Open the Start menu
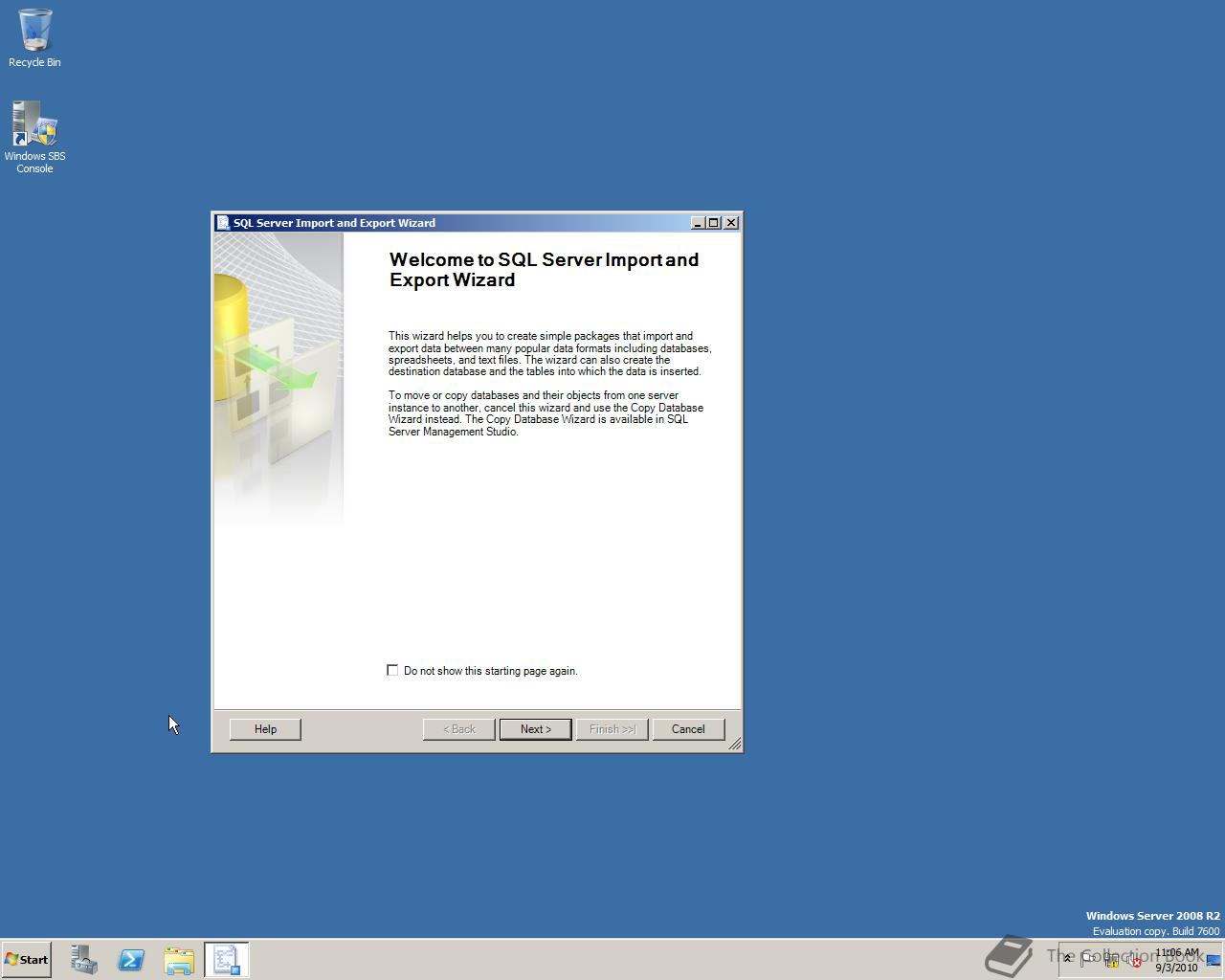The width and height of the screenshot is (1225, 980). click(x=27, y=960)
